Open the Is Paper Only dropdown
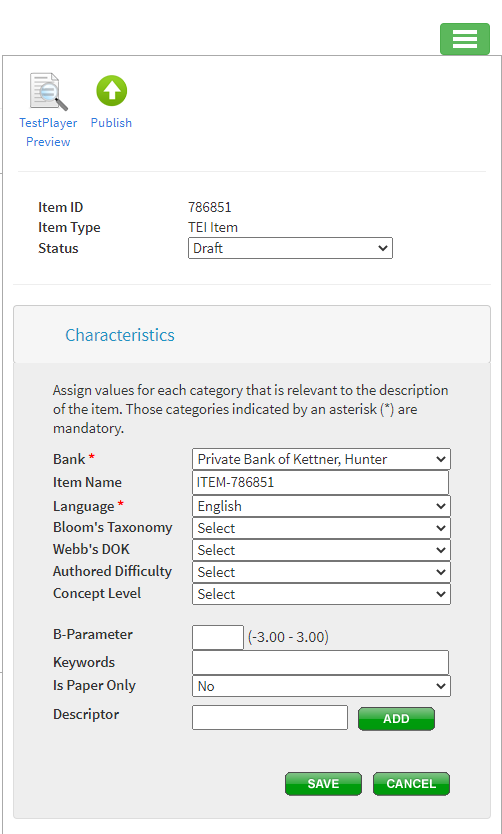 [x=321, y=686]
